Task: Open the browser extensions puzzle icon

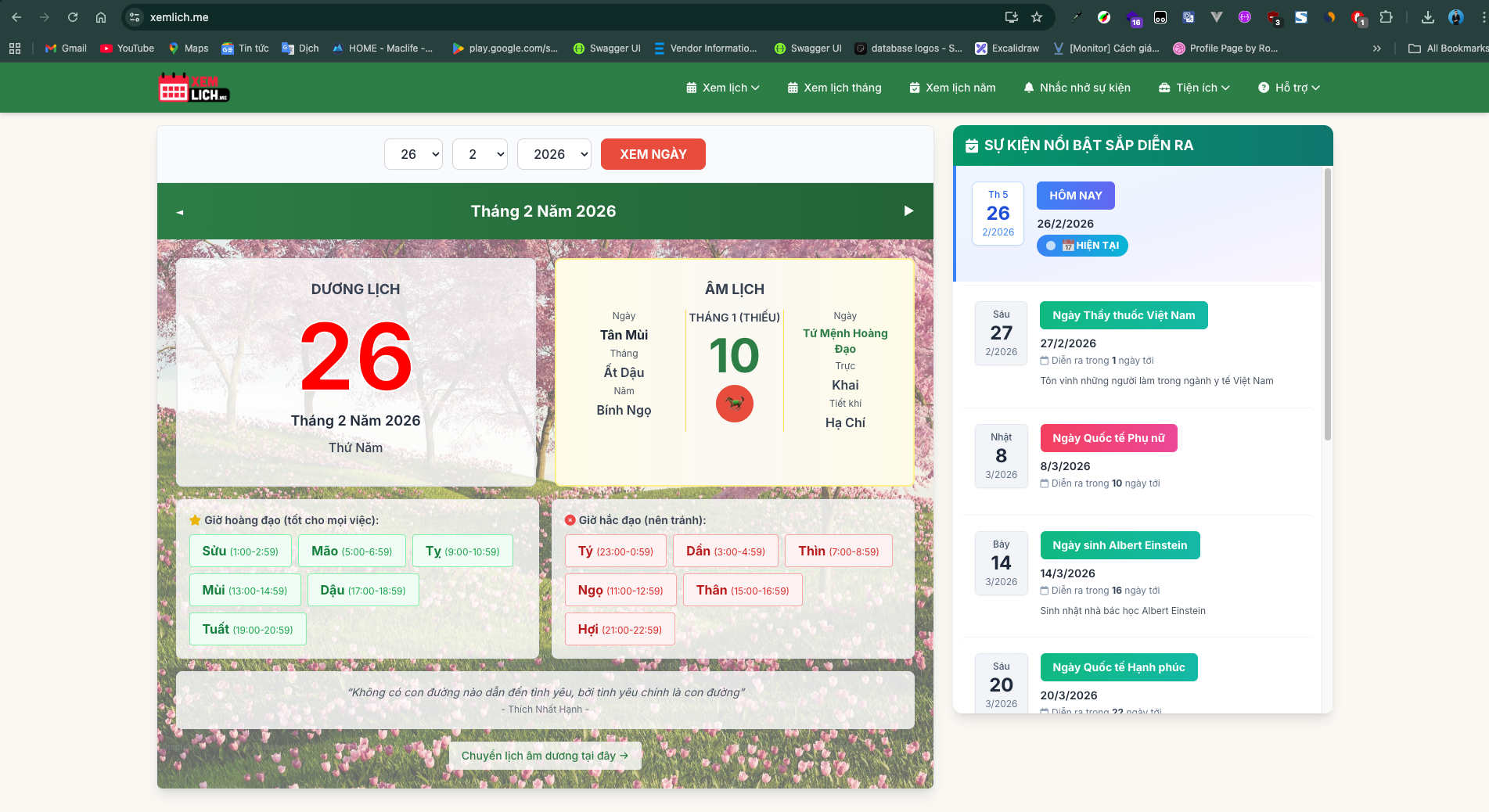Action: 1386,17
